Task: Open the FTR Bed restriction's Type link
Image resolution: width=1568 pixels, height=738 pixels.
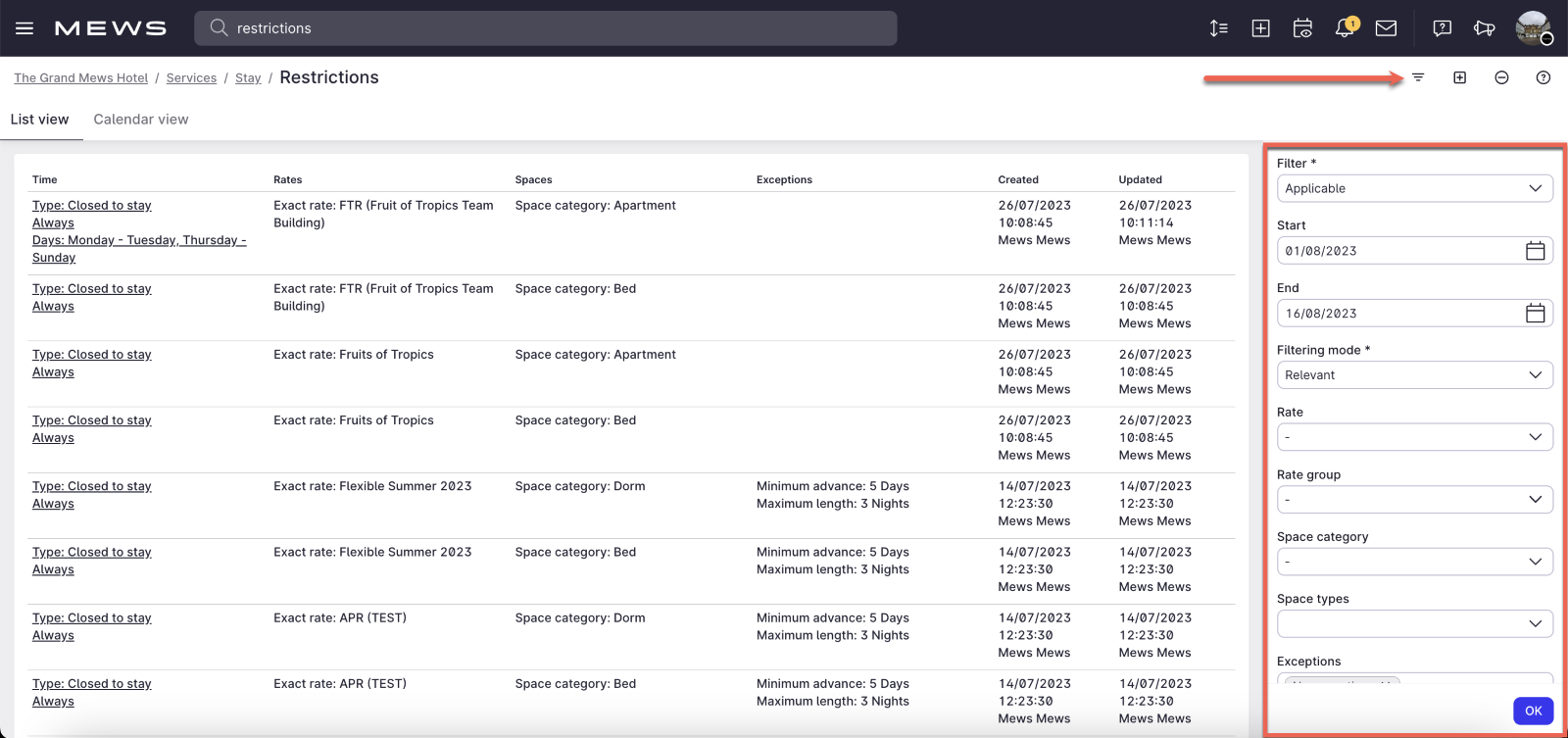Action: 92,289
